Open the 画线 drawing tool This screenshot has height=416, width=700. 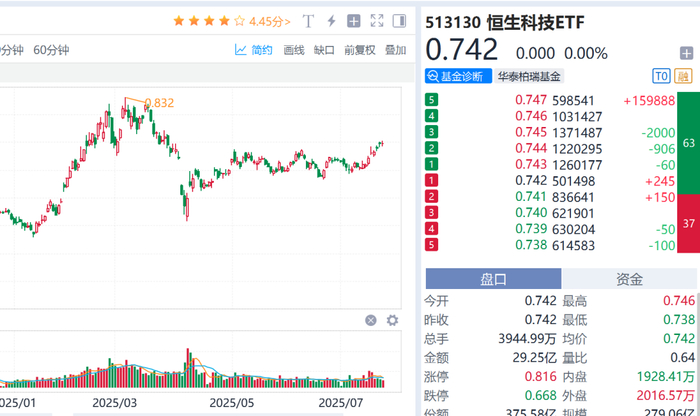tap(294, 50)
